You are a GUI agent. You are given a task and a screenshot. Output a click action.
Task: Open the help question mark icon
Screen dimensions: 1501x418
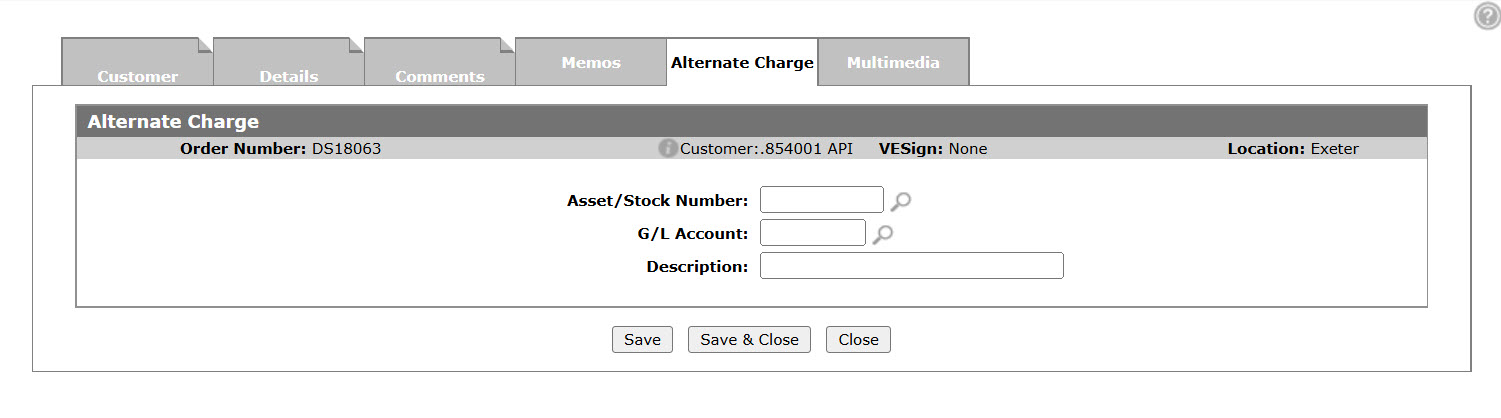pos(1487,16)
